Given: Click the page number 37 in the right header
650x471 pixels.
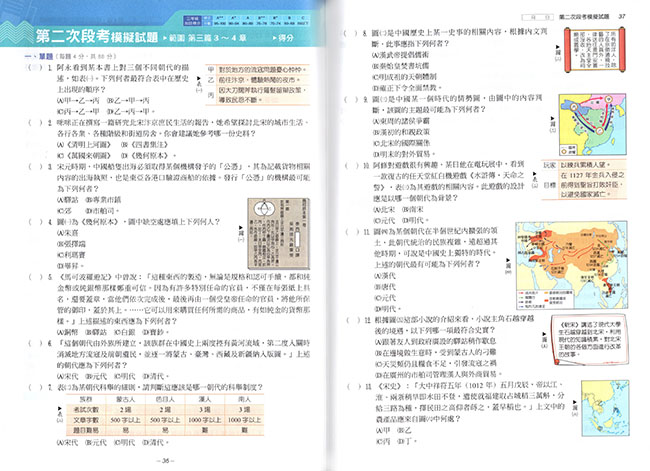Looking at the screenshot, I should point(622,17).
